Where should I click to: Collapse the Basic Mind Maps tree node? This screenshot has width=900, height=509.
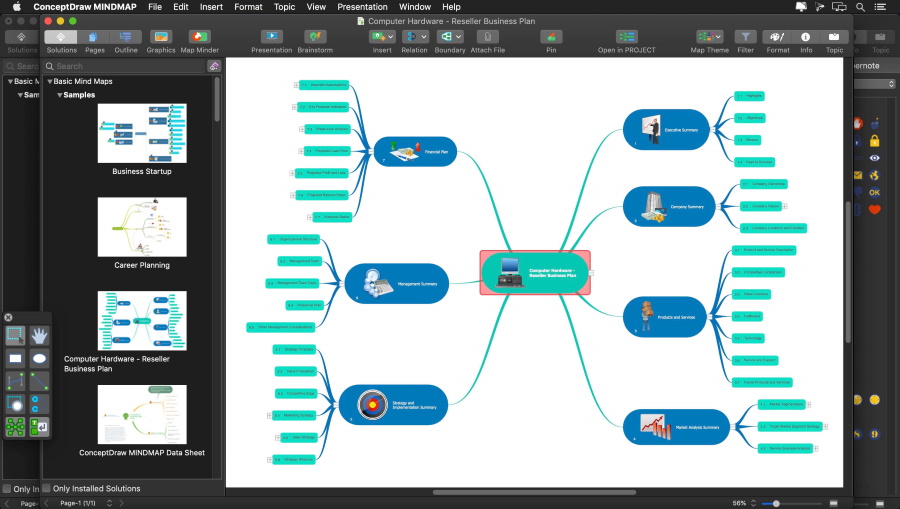tap(50, 81)
